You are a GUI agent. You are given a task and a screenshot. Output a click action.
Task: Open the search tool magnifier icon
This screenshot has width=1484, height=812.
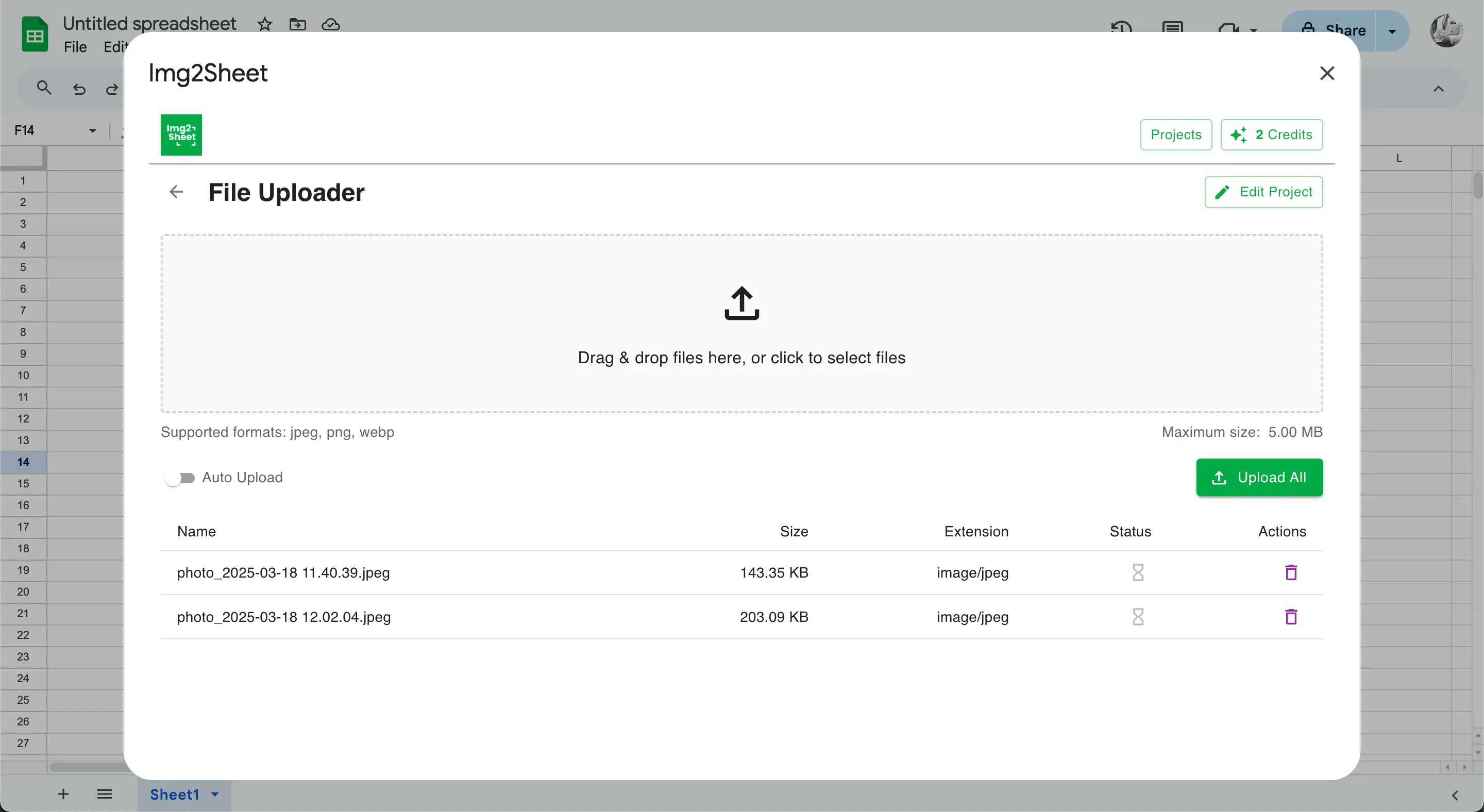pyautogui.click(x=44, y=88)
